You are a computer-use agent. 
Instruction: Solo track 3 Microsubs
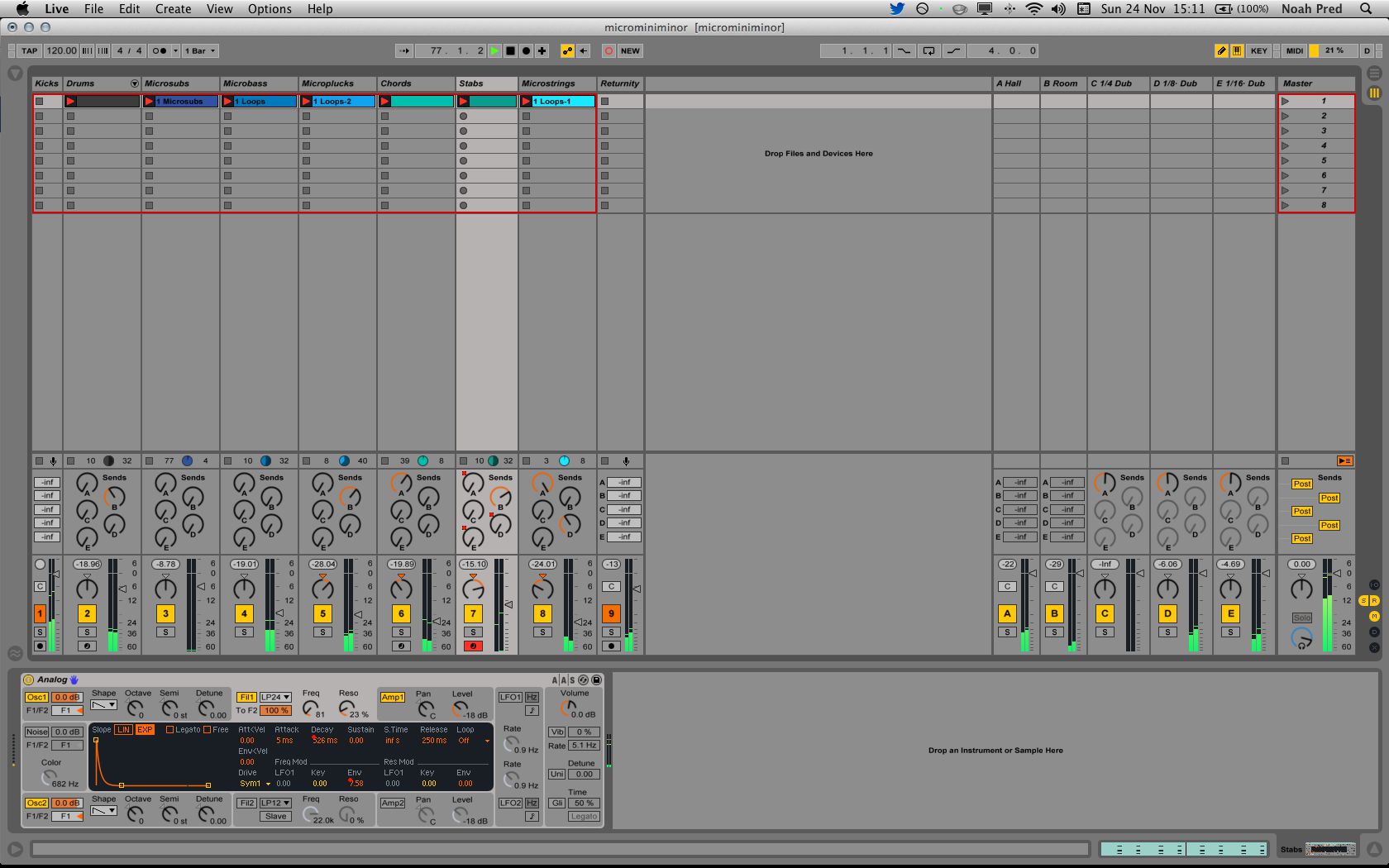165,632
